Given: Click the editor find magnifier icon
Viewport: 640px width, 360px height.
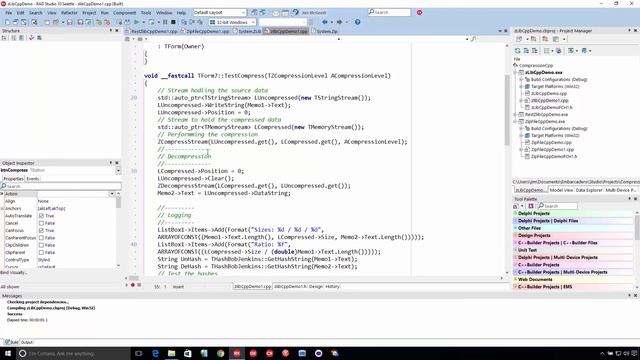Looking at the screenshot, I should pos(473,39).
